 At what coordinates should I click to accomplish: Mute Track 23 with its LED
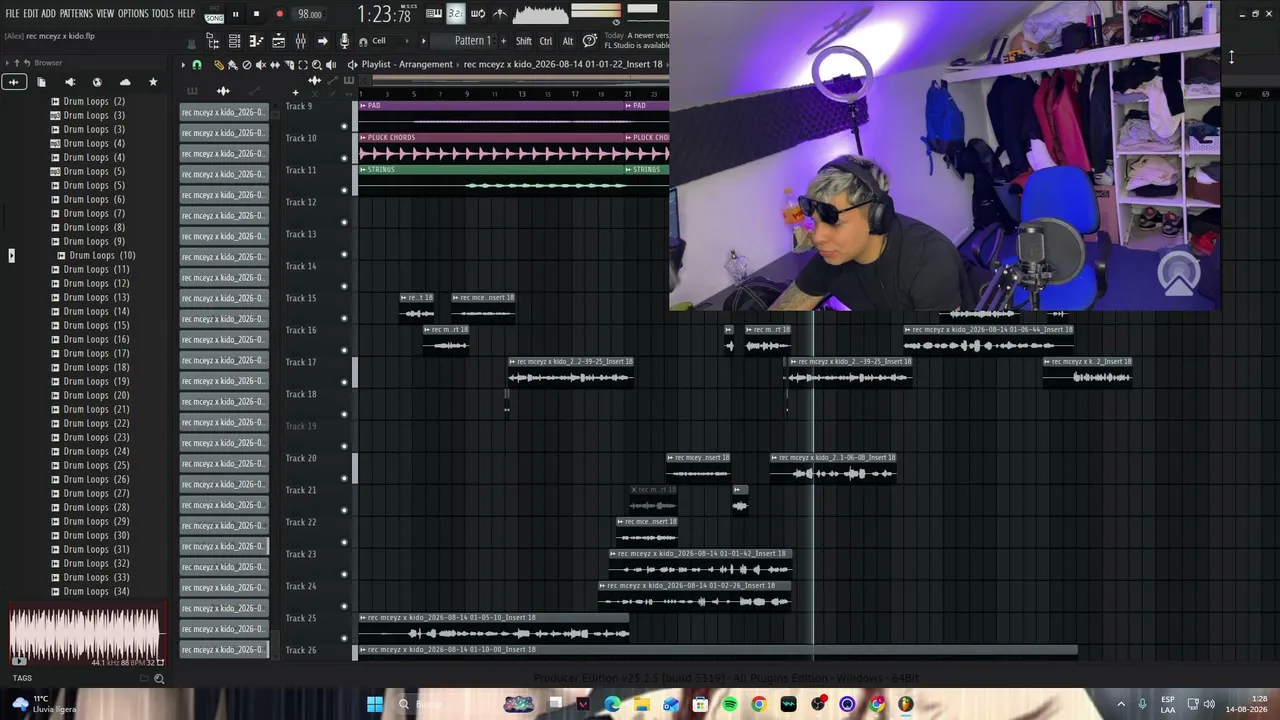[x=345, y=574]
